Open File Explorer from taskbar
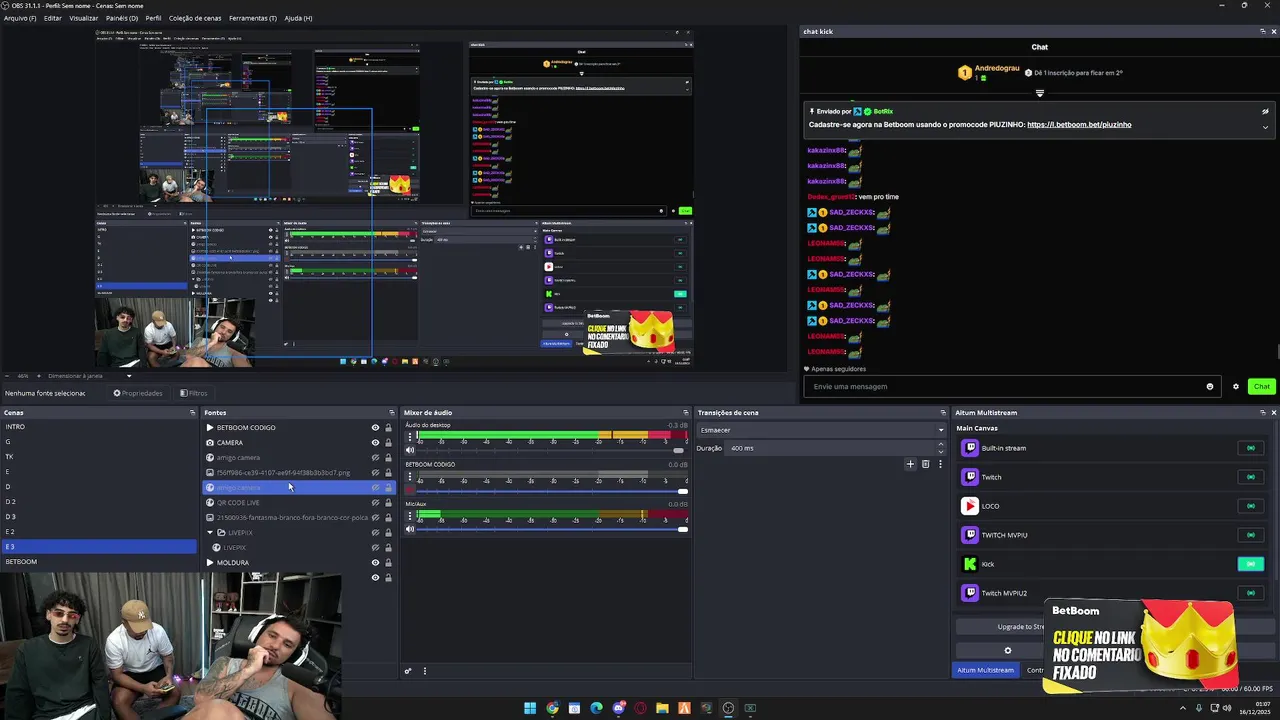The width and height of the screenshot is (1280, 720). (x=662, y=708)
